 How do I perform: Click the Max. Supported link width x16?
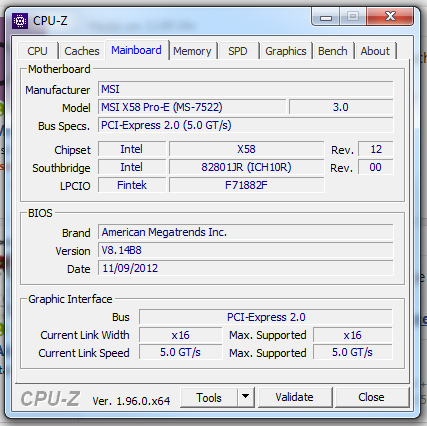(353, 335)
